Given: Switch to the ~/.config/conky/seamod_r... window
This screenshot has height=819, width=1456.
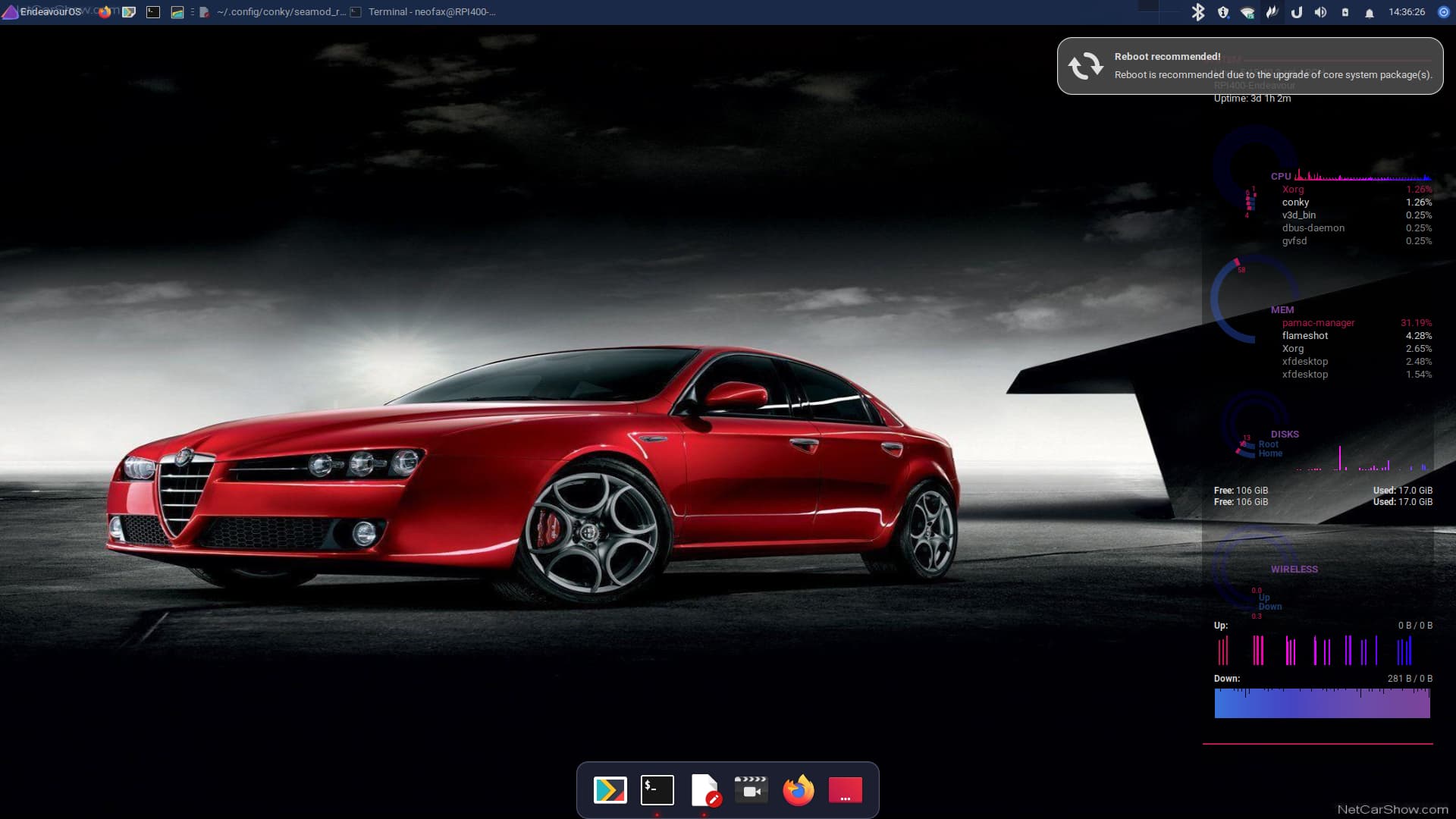Looking at the screenshot, I should [x=272, y=12].
